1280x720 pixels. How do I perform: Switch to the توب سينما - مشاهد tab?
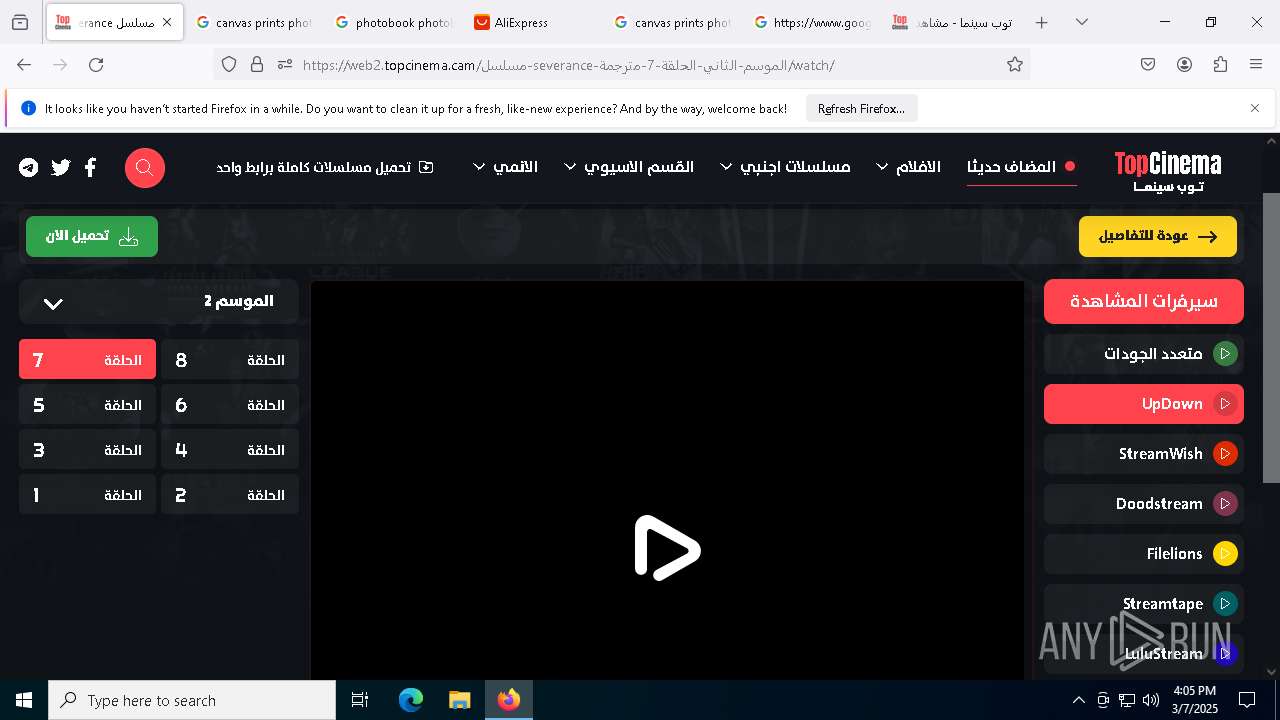coord(951,22)
